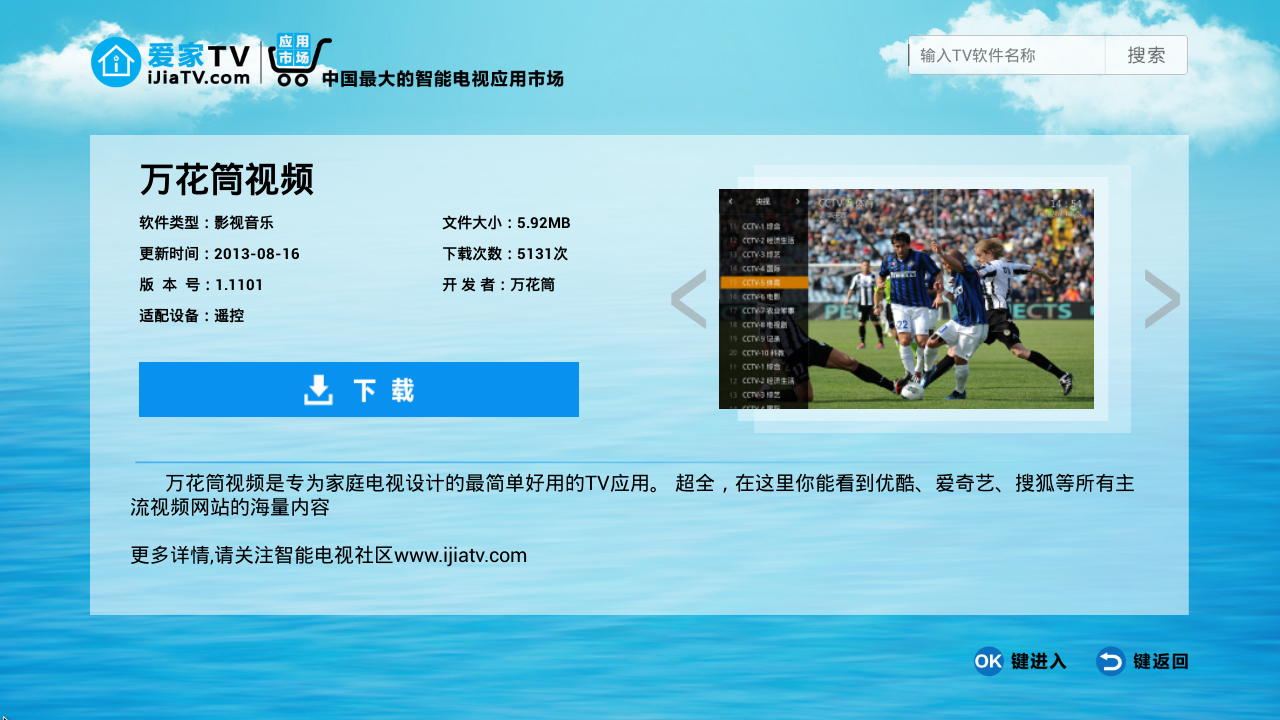Show next screenshot with right chevron

coord(1162,299)
